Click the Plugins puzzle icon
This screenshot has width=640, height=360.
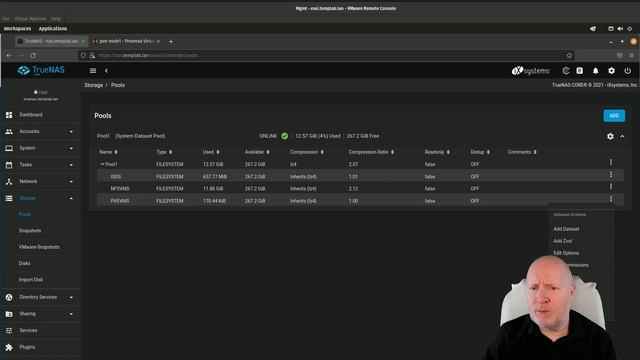[x=9, y=347]
